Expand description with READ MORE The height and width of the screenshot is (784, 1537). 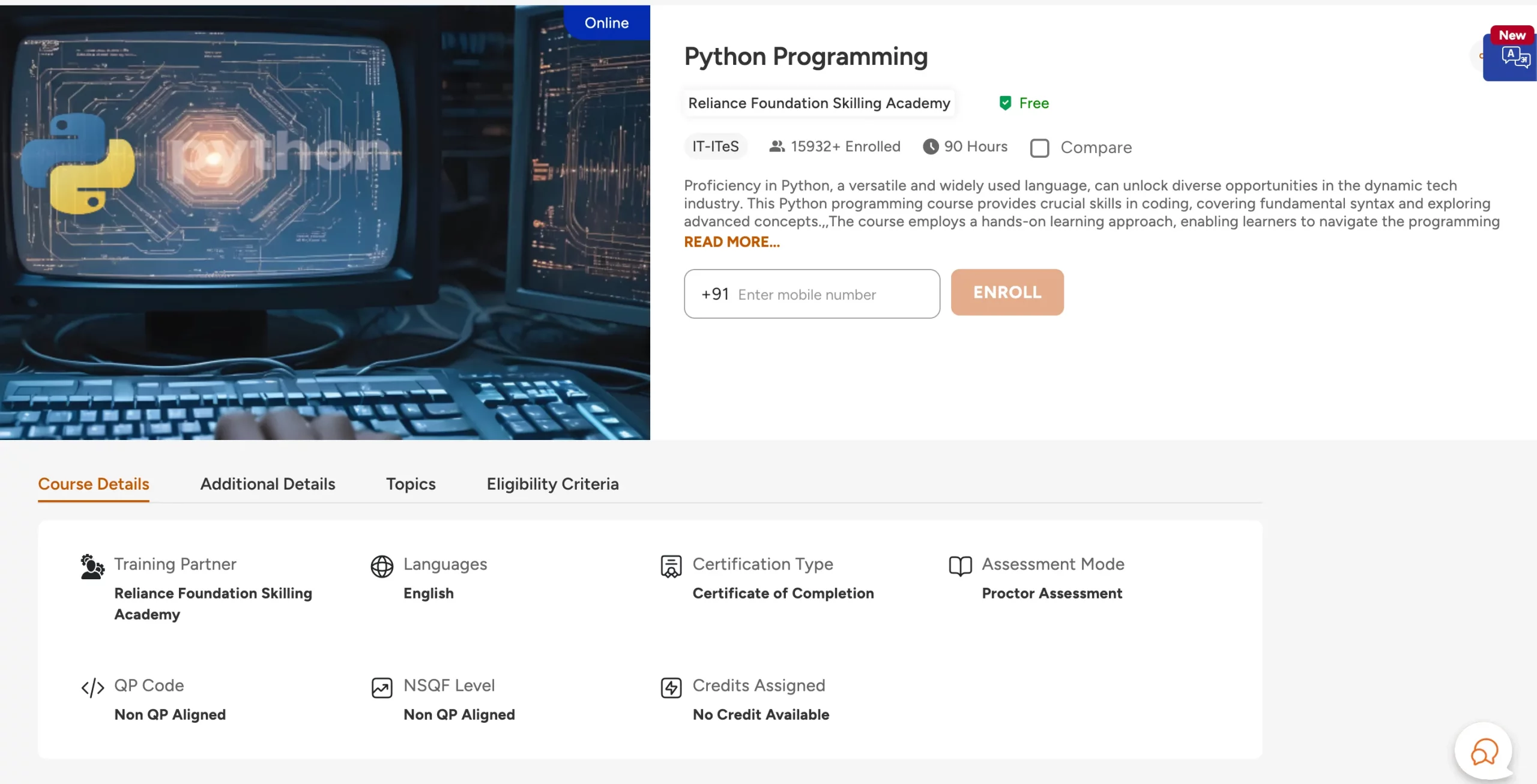(x=731, y=242)
